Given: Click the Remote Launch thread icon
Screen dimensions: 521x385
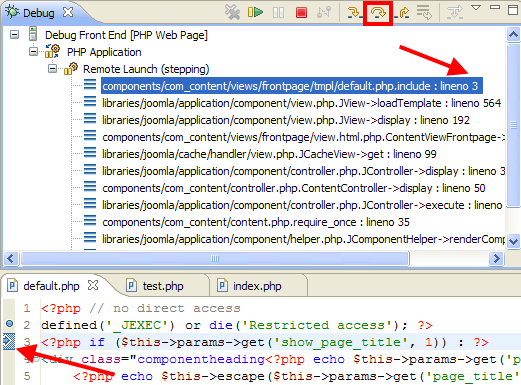Looking at the screenshot, I should click(x=71, y=68).
